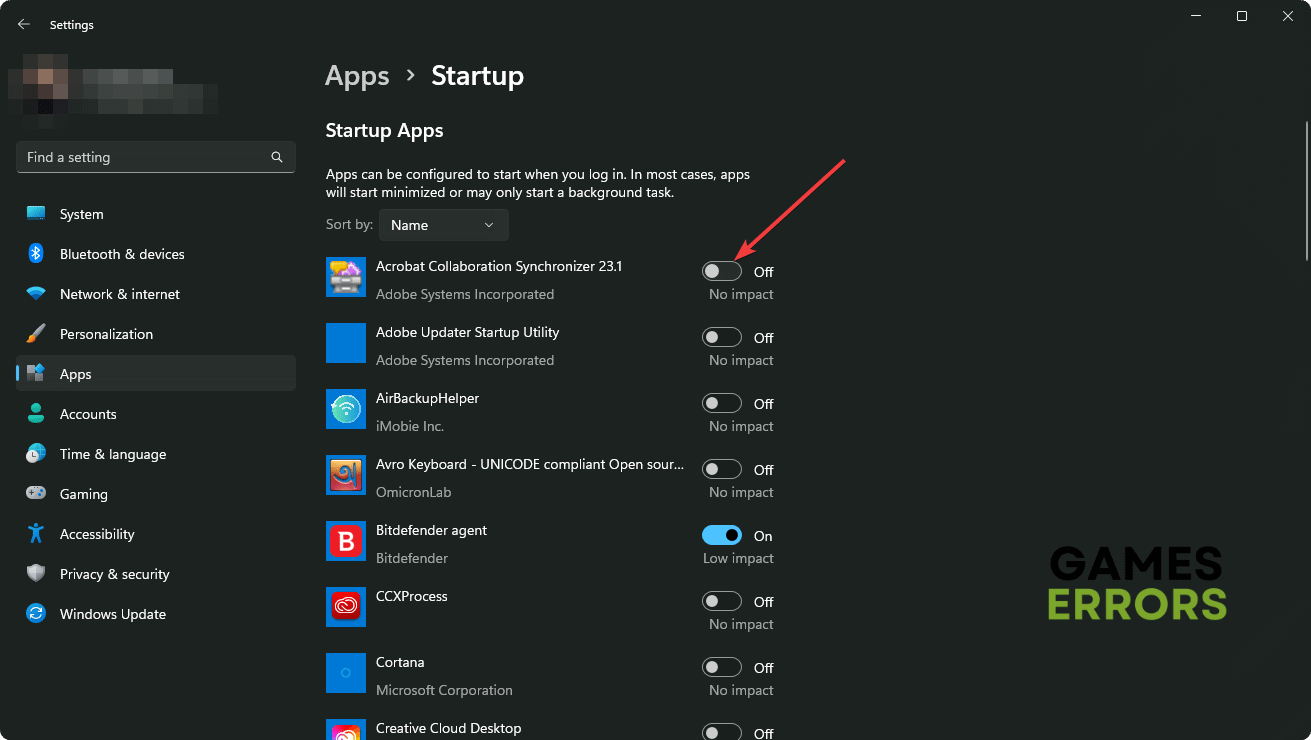The image size is (1311, 740).
Task: Select Bluetooth & devices in sidebar
Action: click(x=121, y=254)
